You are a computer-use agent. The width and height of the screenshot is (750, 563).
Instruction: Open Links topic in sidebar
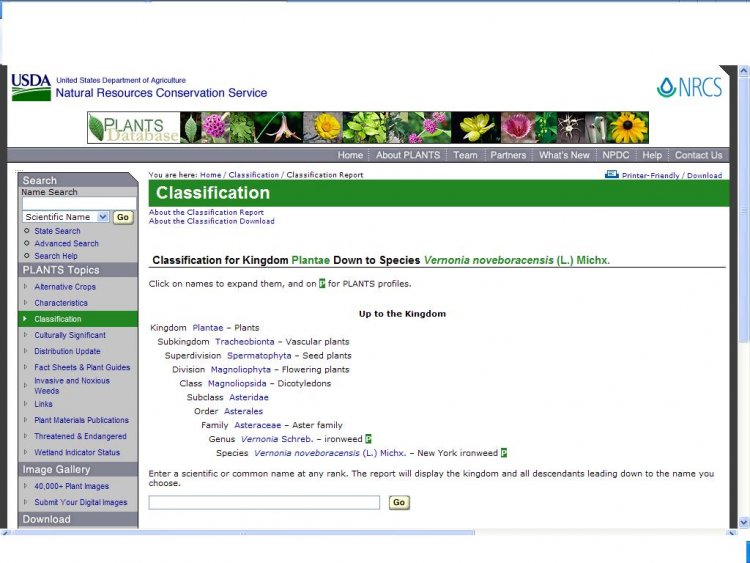click(x=43, y=404)
